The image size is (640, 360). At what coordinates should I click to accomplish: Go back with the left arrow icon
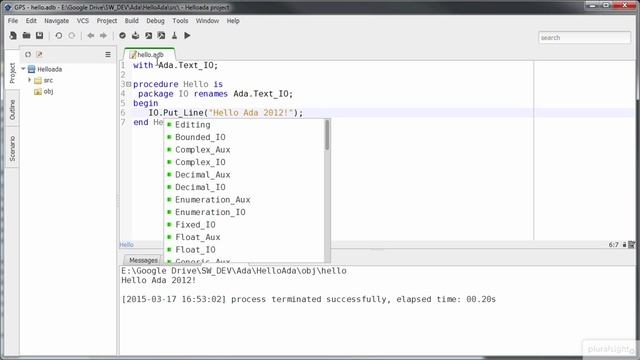pos(91,36)
